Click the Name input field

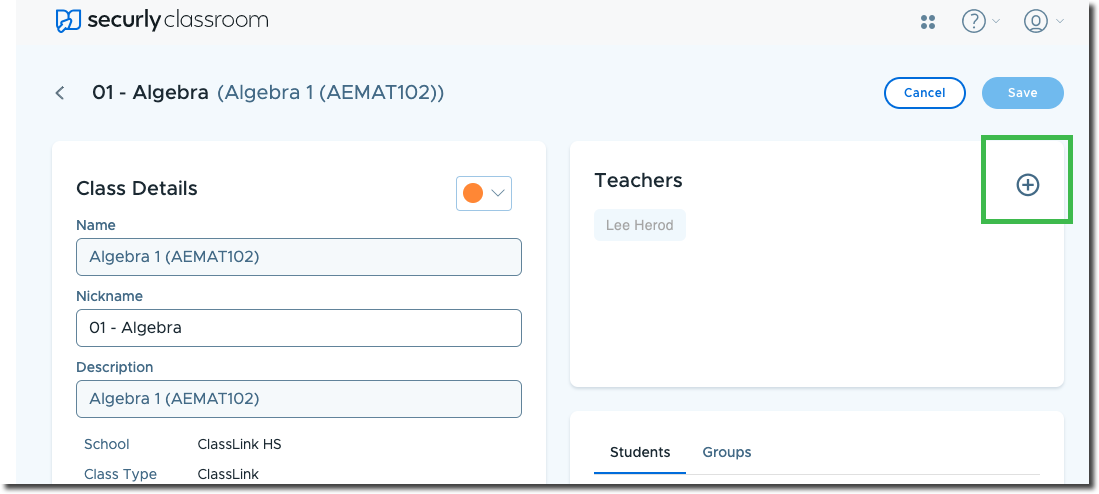[x=298, y=257]
